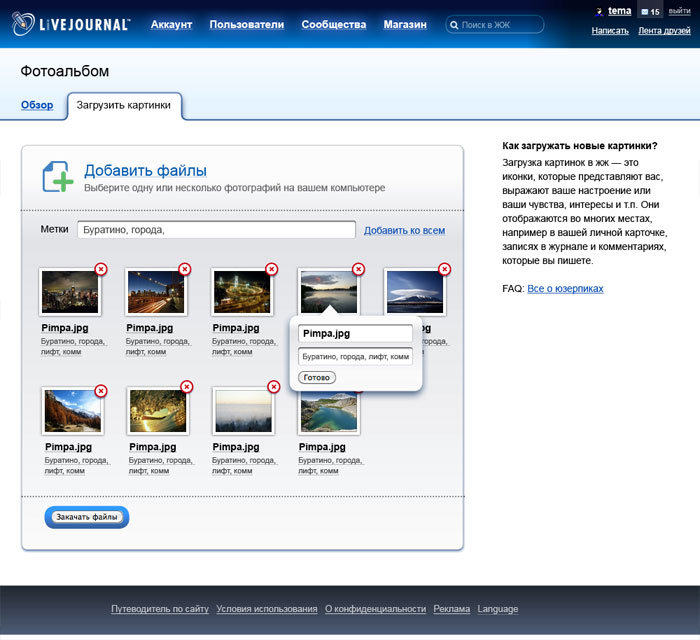Screen dimensions: 700x640
Task: Click the LiveJournal logo icon
Action: point(25,24)
